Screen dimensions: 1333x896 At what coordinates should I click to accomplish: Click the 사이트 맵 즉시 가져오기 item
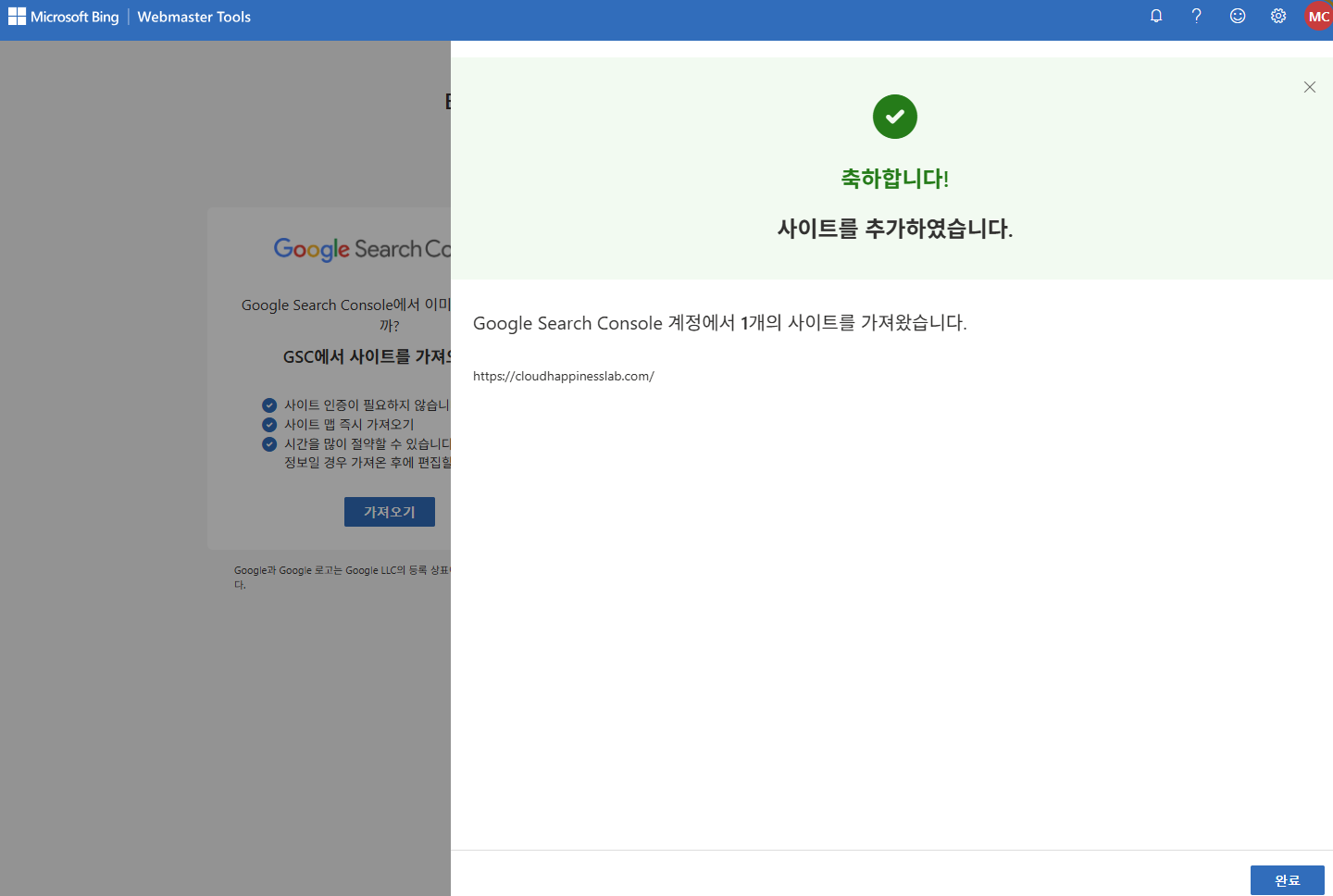[x=349, y=425]
